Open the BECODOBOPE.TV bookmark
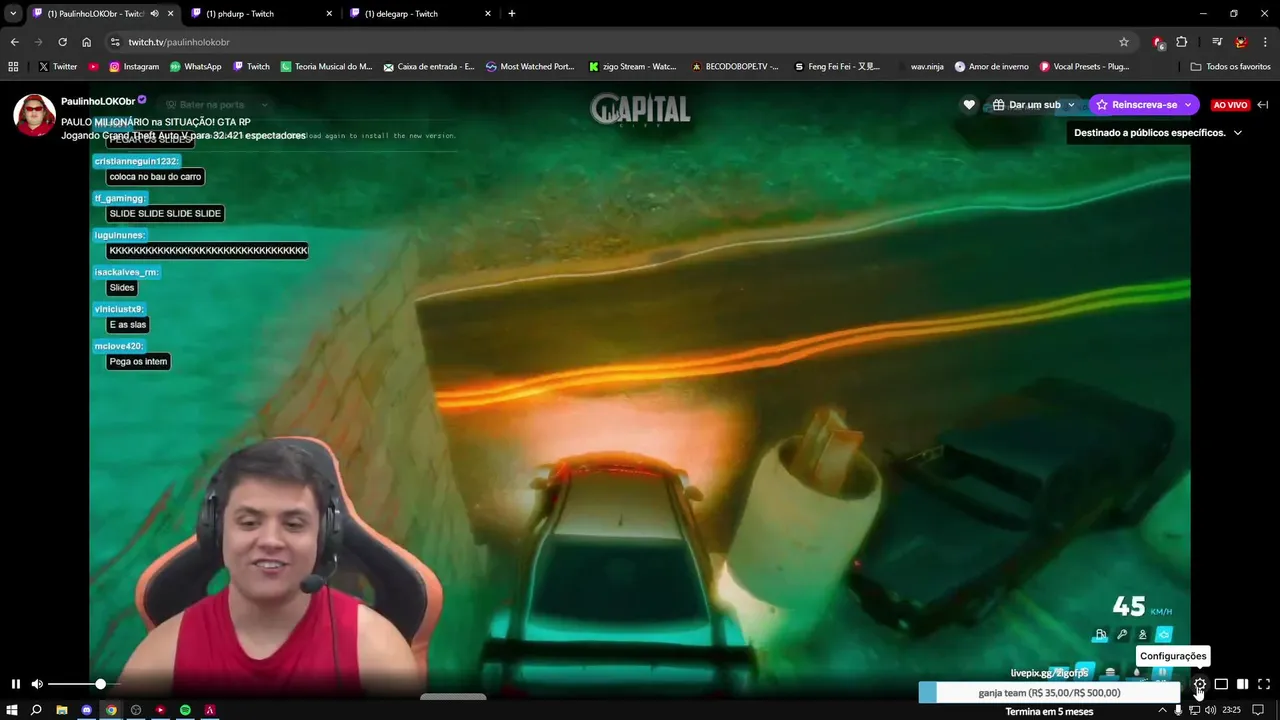This screenshot has width=1280, height=720. point(735,67)
